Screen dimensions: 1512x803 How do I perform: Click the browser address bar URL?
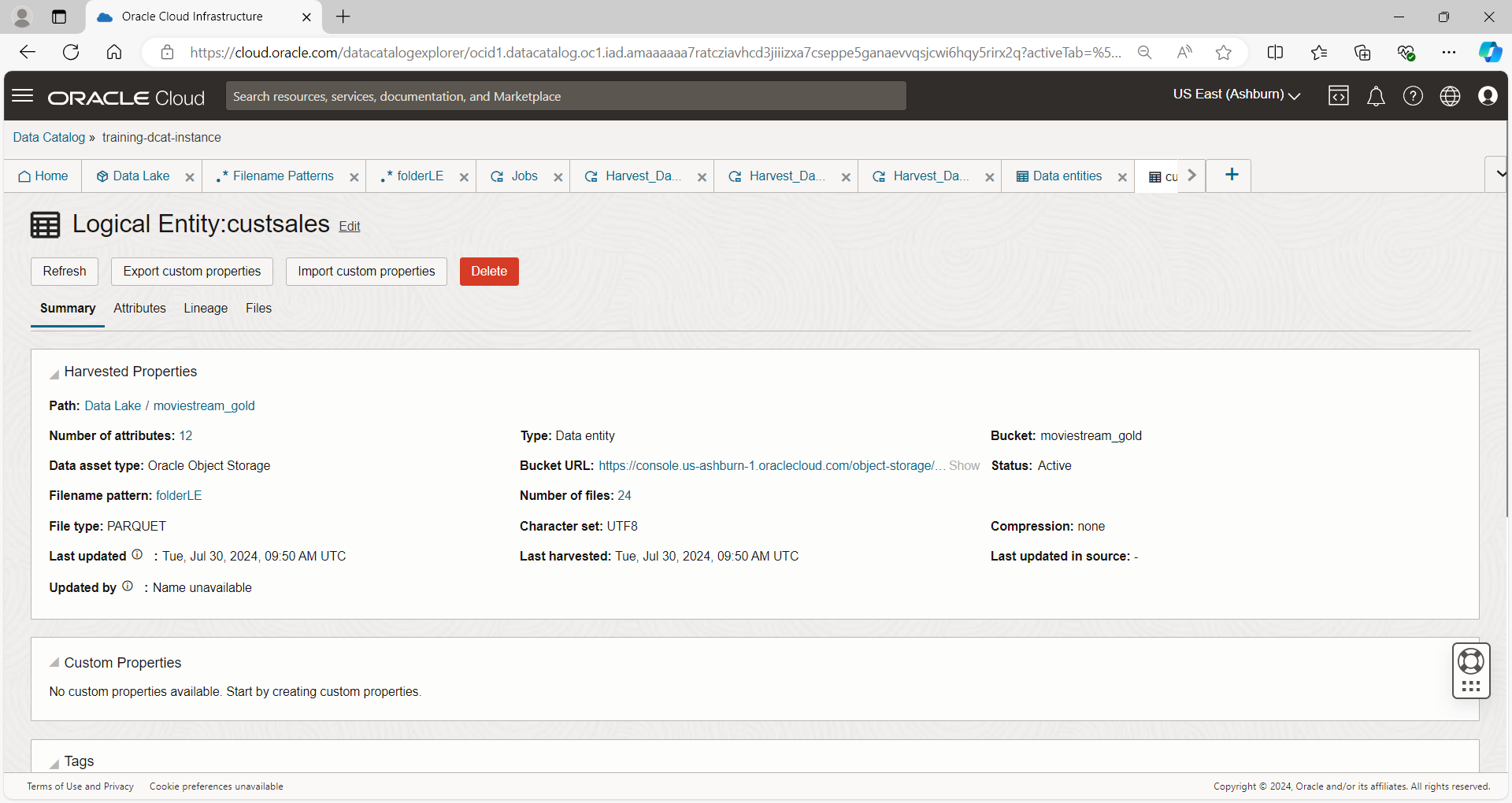655,53
